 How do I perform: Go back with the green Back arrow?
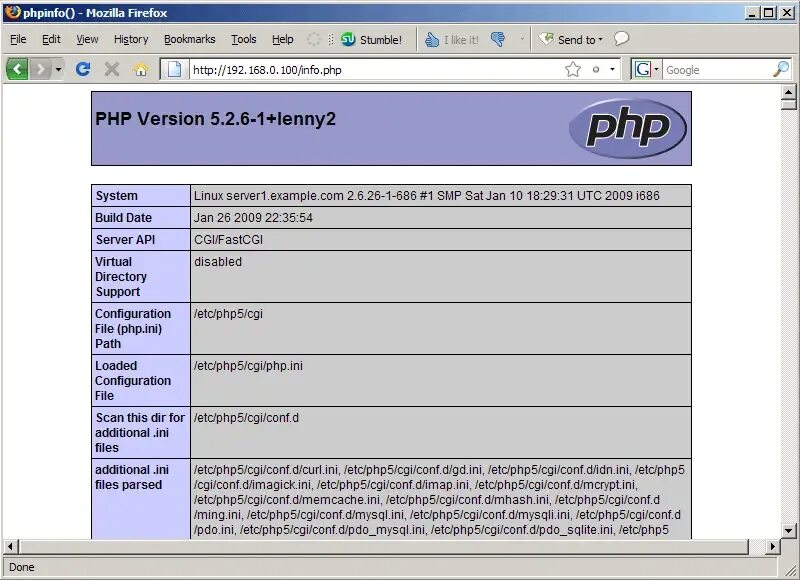coord(17,69)
